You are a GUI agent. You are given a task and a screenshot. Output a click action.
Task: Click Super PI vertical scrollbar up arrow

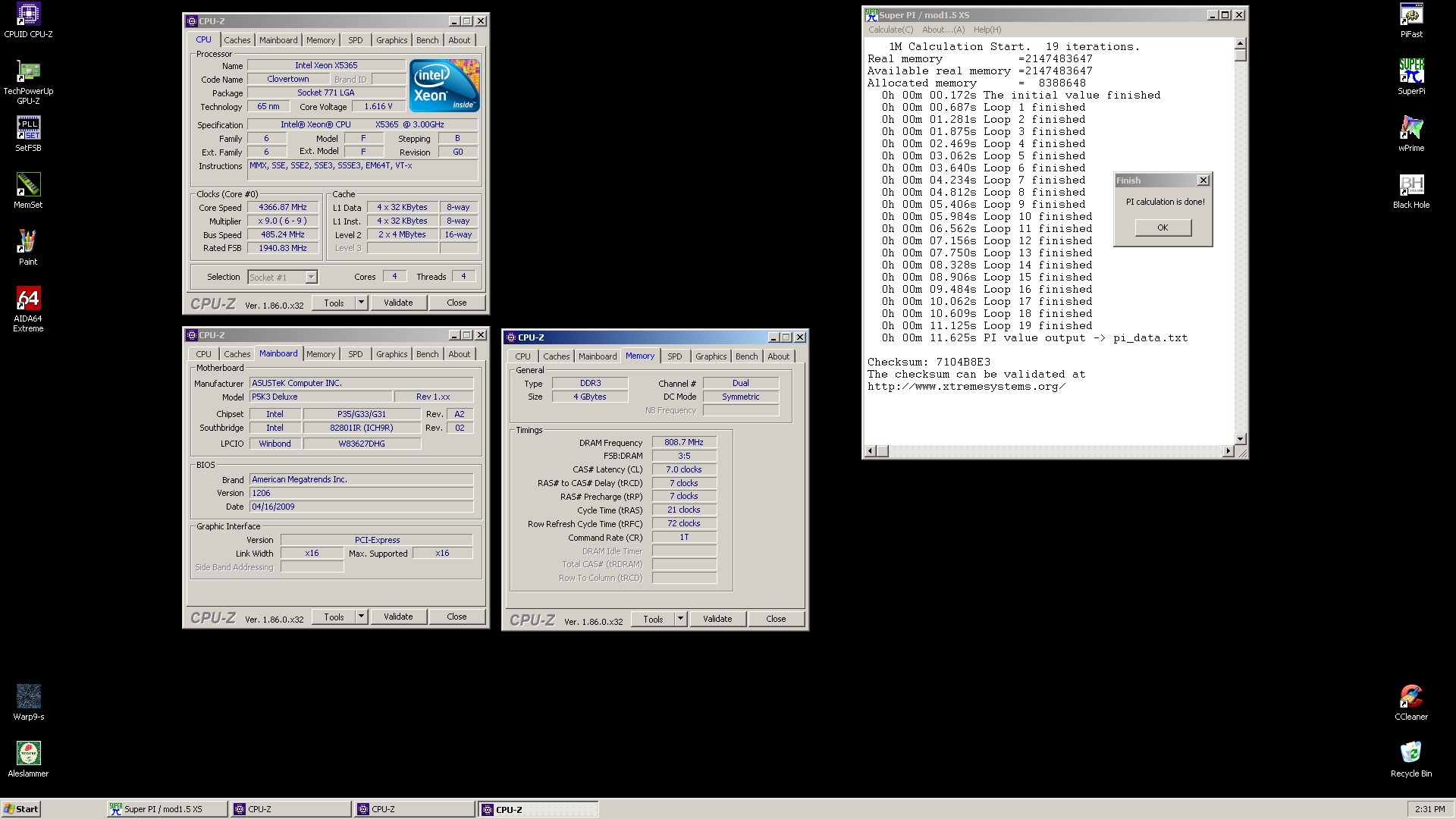1241,44
